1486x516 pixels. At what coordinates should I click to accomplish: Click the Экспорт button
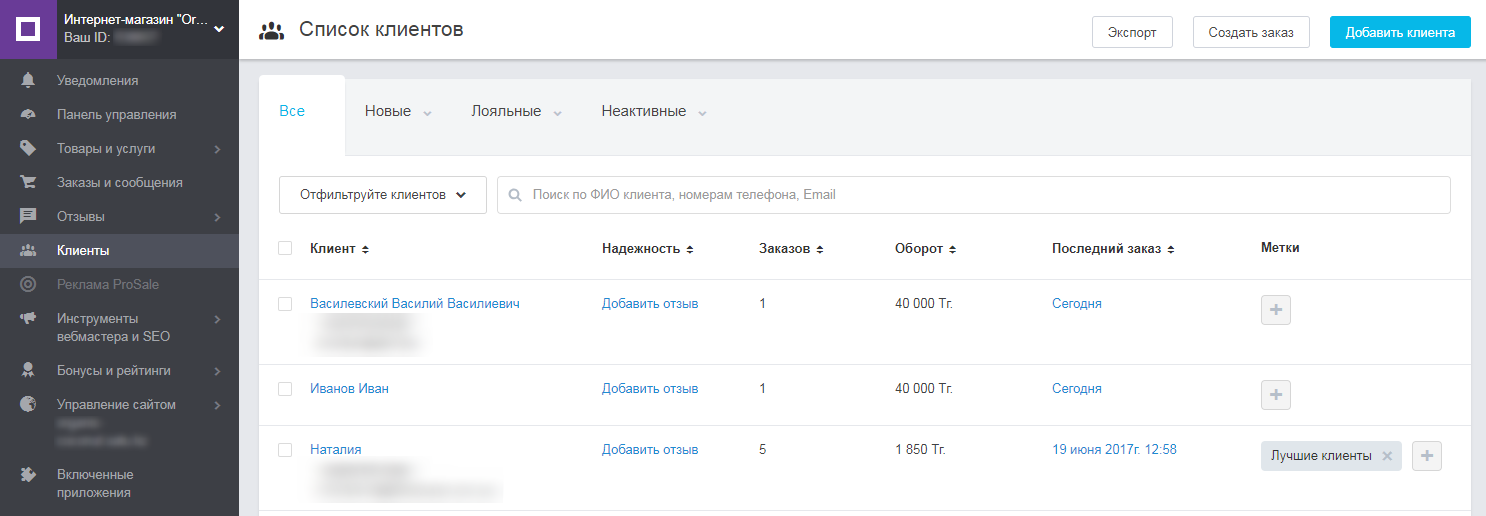pos(1131,32)
